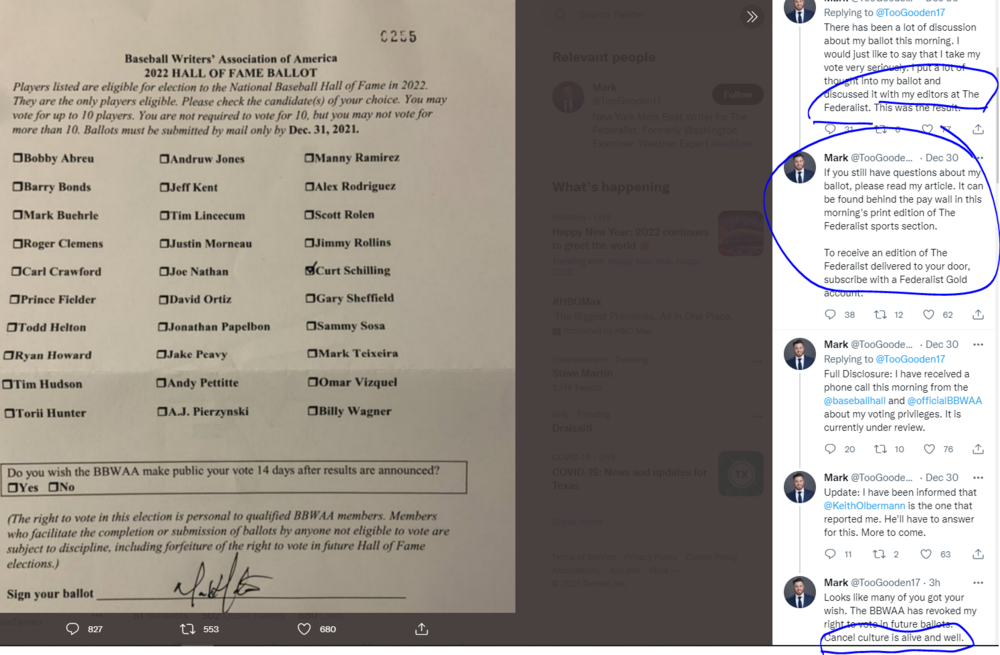Share the photo using the upload icon
The width and height of the screenshot is (1000, 655).
coord(422,629)
